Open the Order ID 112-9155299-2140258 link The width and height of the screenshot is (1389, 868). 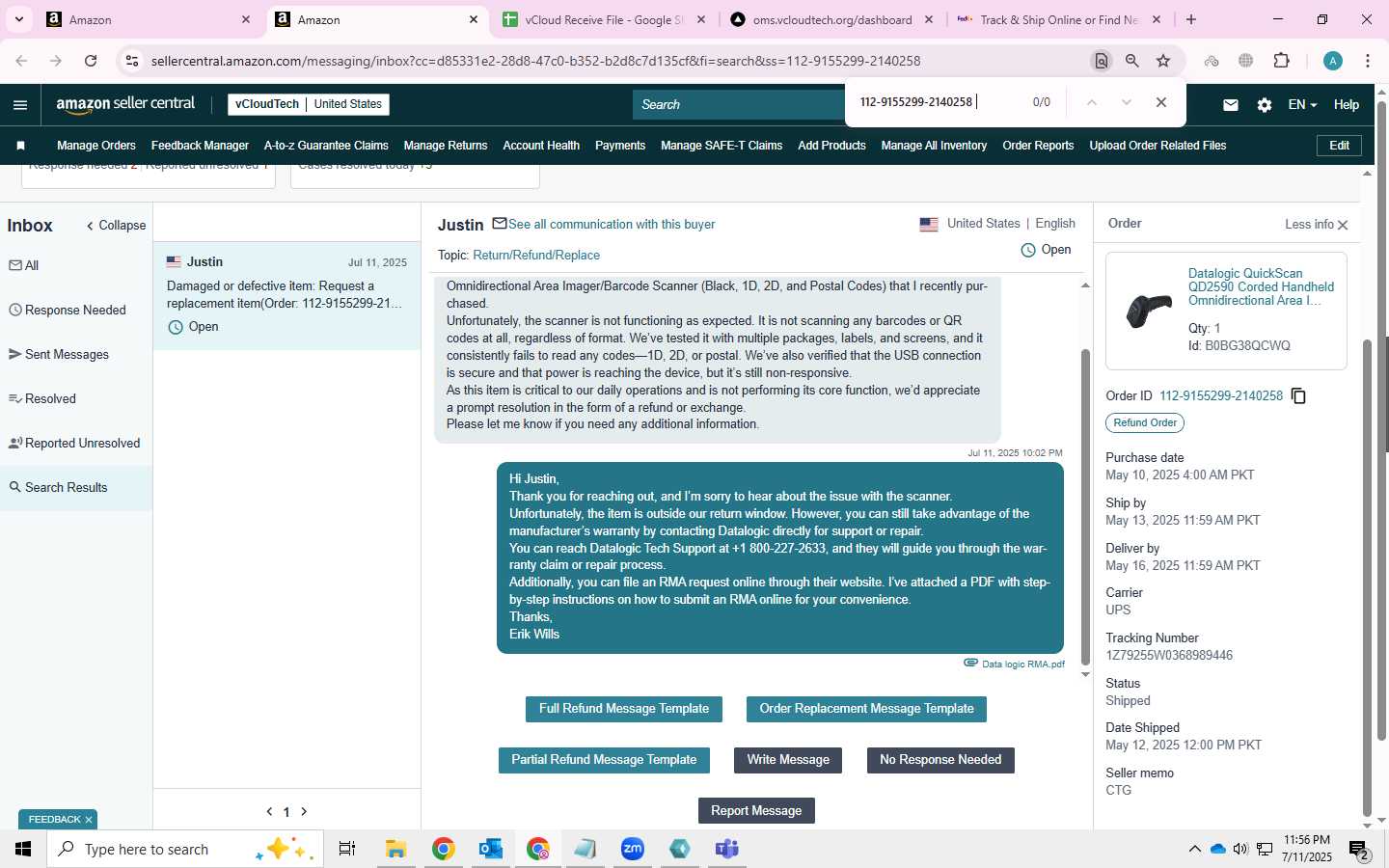[1221, 396]
